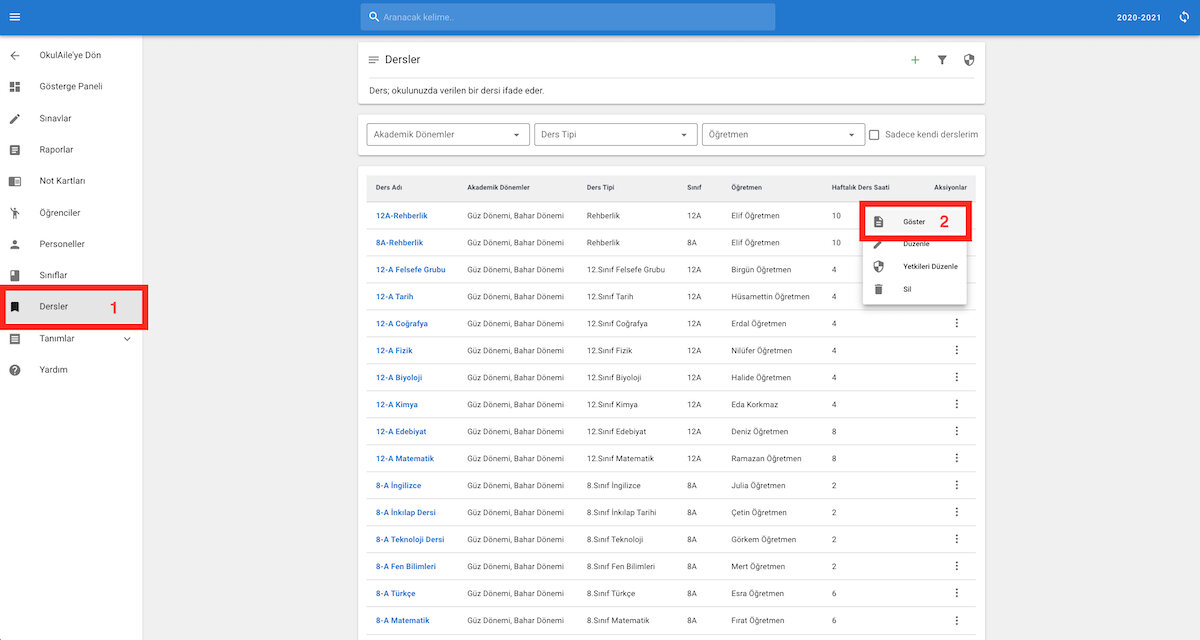Expand Tanımlar section in sidebar

tap(71, 339)
